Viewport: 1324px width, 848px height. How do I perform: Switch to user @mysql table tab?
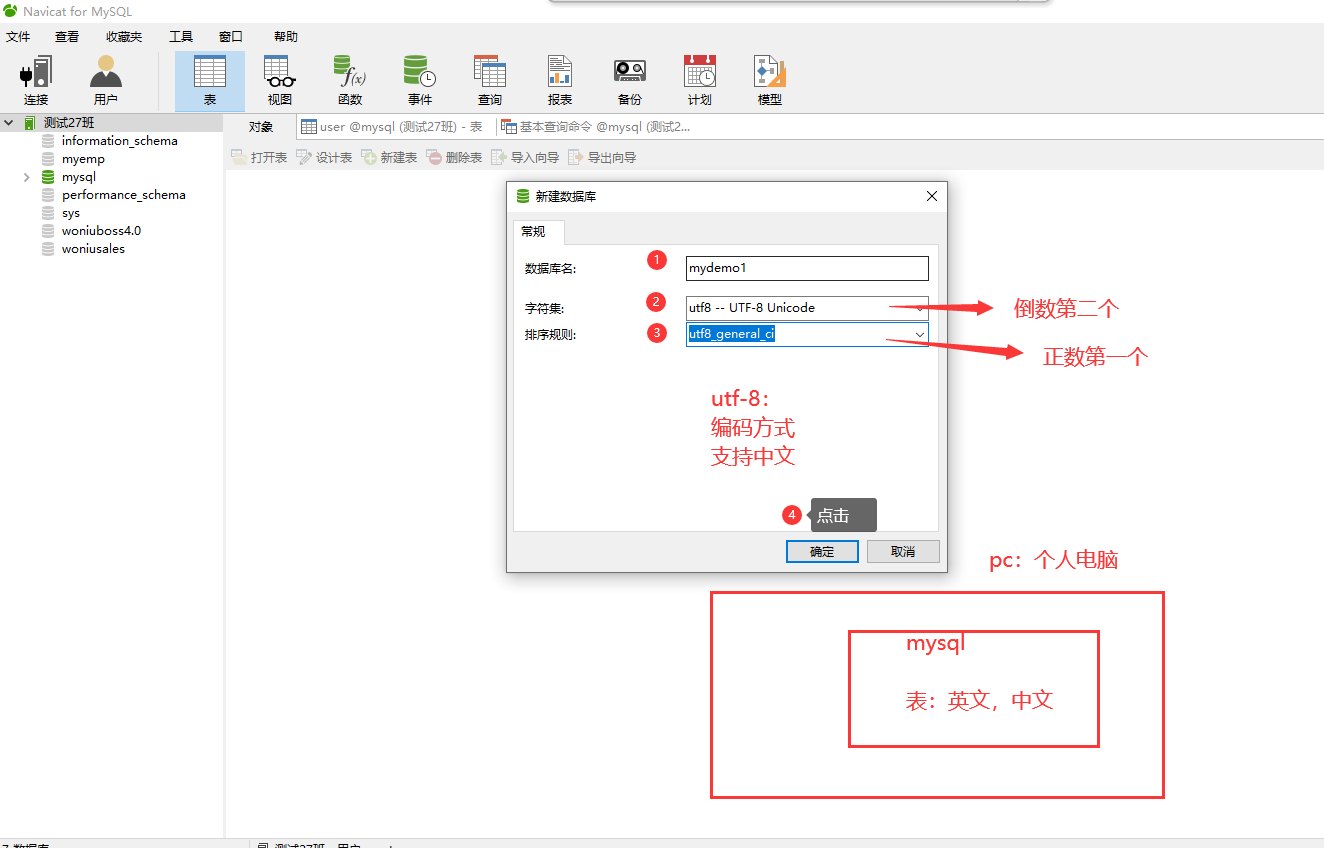pos(392,127)
